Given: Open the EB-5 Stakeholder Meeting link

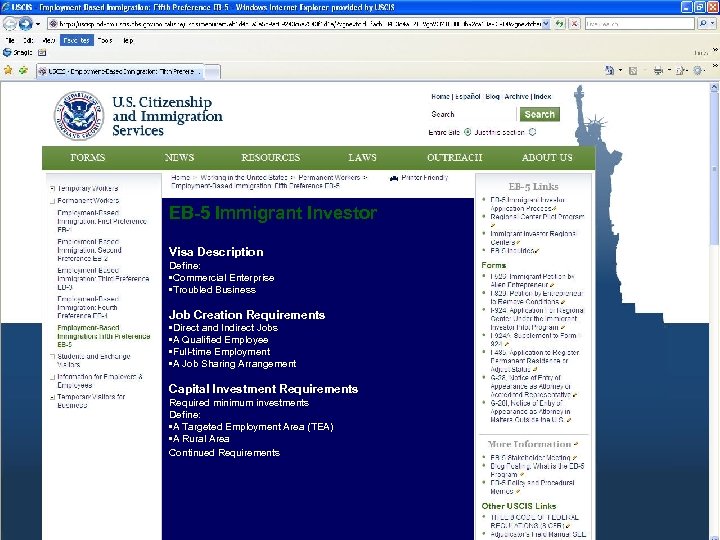Looking at the screenshot, I should (x=530, y=458).
